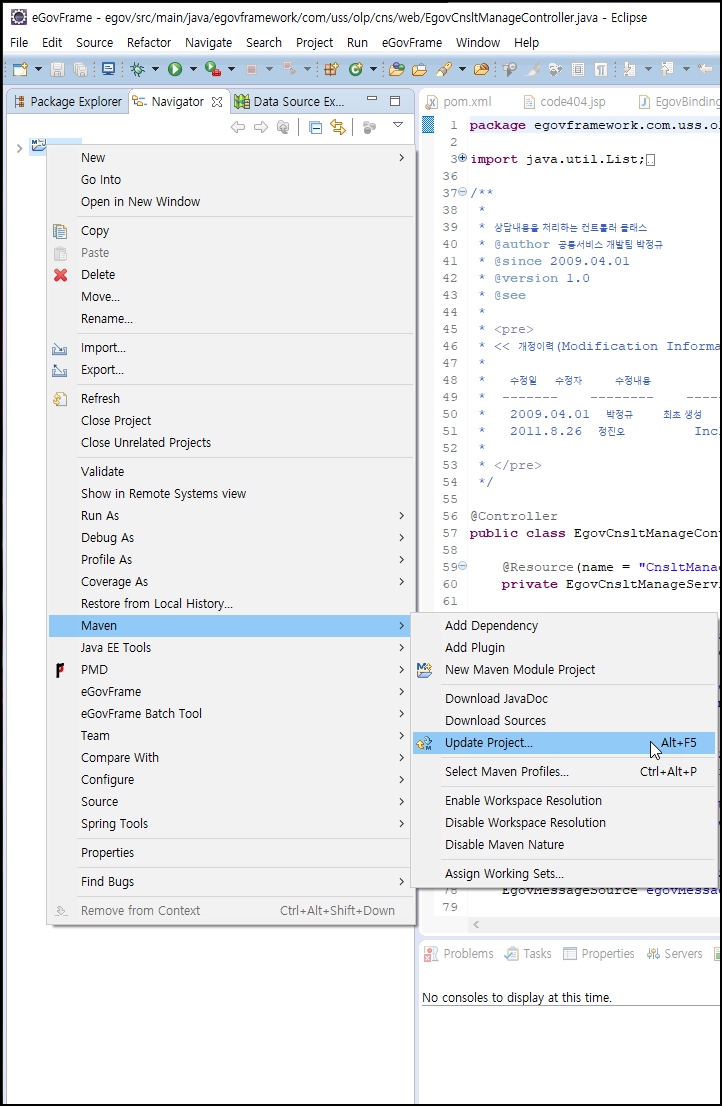
Task: Click Copy in the context menu
Action: pyautogui.click(x=231, y=231)
